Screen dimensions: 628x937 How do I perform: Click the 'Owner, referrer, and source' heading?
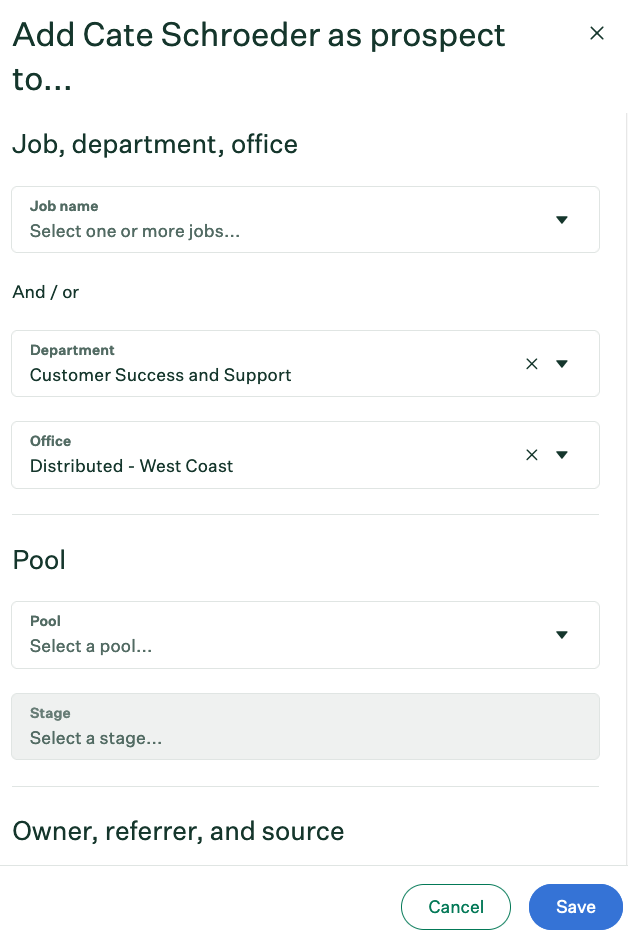pyautogui.click(x=178, y=831)
